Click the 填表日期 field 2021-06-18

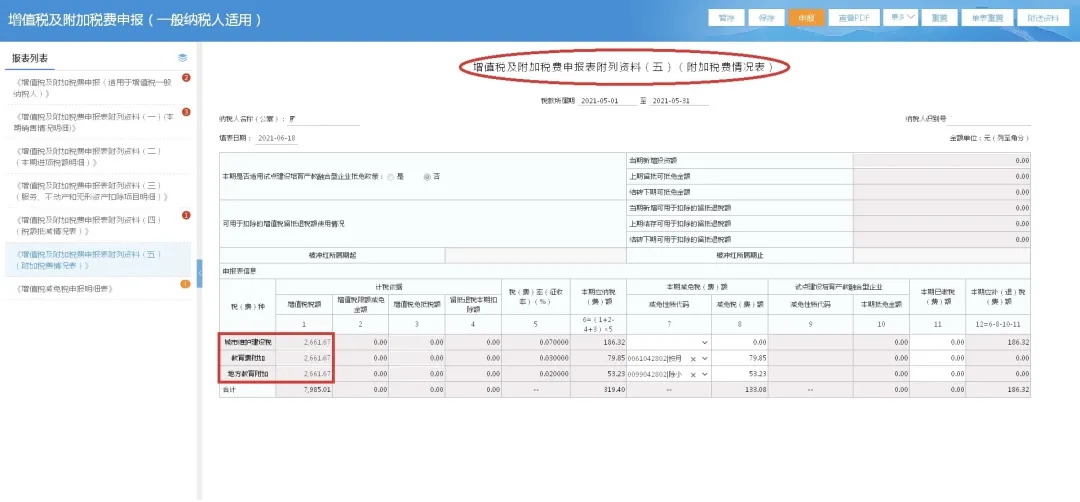[x=276, y=138]
